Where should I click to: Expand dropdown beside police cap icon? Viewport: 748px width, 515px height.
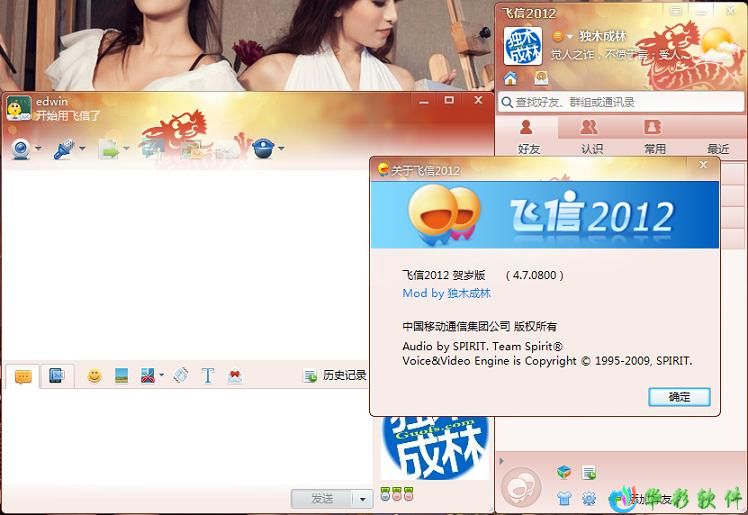(x=281, y=148)
